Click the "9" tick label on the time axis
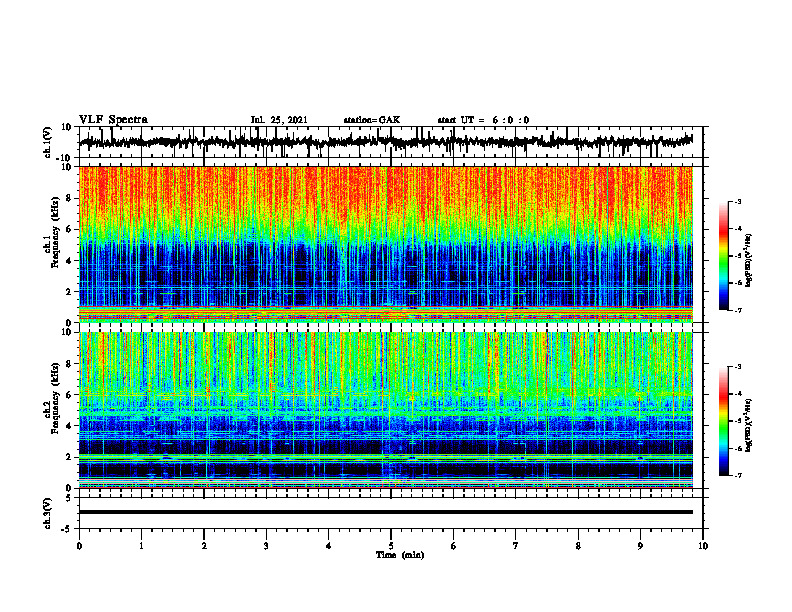Image resolution: width=792 pixels, height=612 pixels. tap(640, 546)
